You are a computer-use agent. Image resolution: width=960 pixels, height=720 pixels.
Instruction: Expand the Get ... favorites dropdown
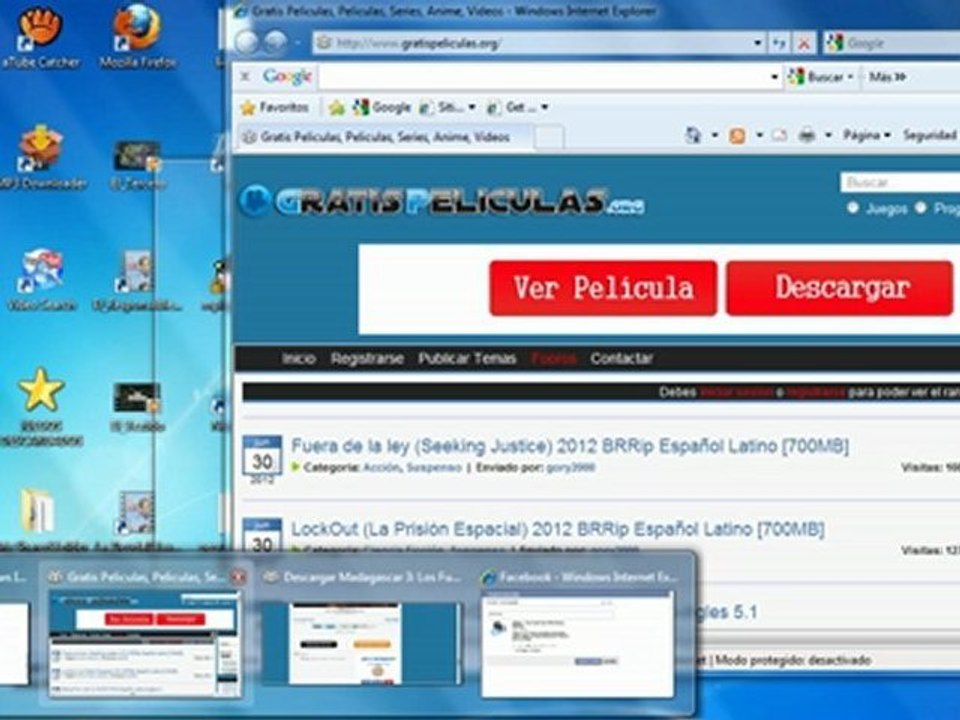(544, 108)
